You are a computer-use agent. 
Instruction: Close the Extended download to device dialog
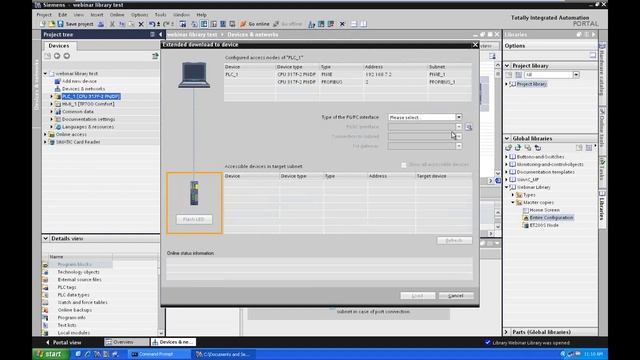(x=475, y=44)
